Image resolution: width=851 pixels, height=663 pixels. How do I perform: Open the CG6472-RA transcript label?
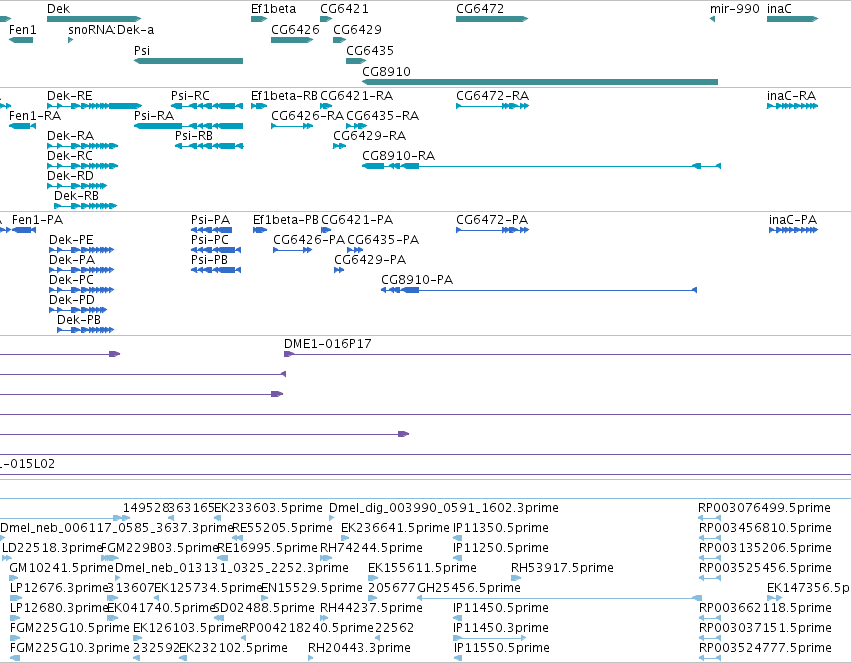pos(492,96)
